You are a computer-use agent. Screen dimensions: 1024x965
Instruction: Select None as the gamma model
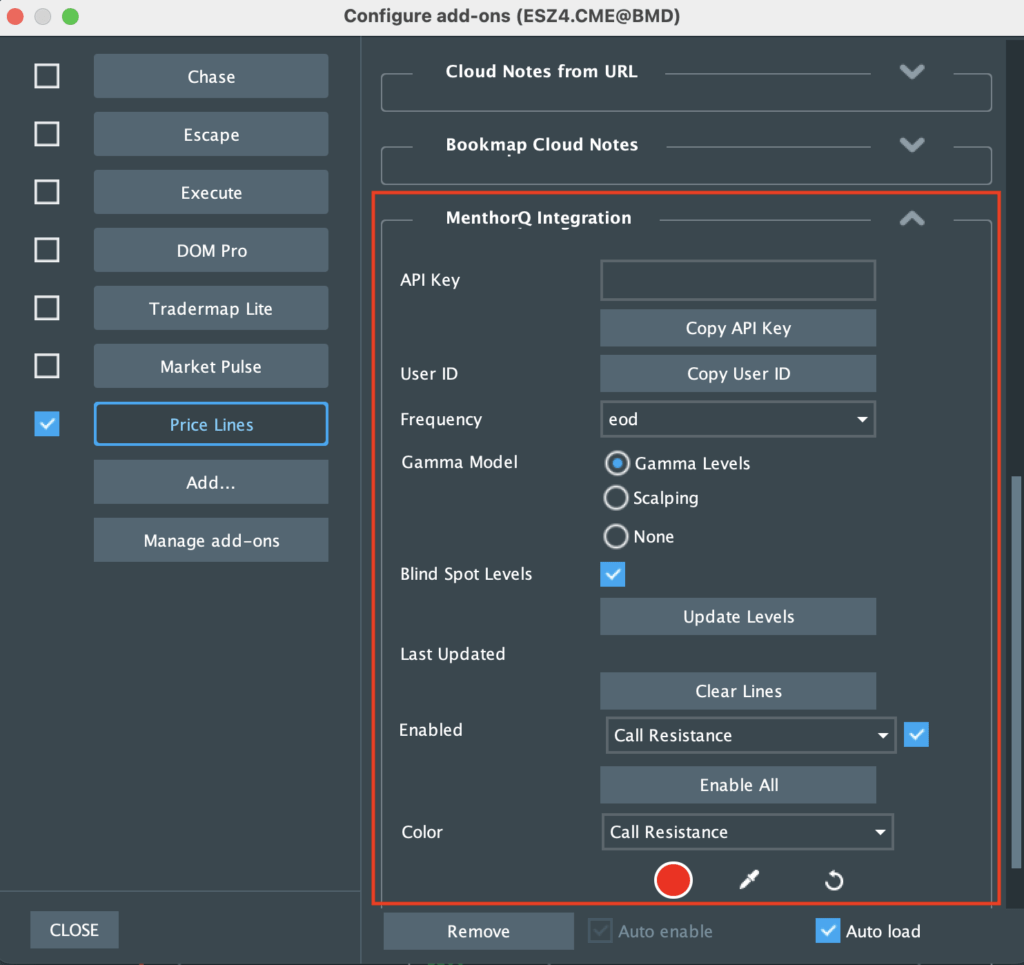click(x=616, y=536)
